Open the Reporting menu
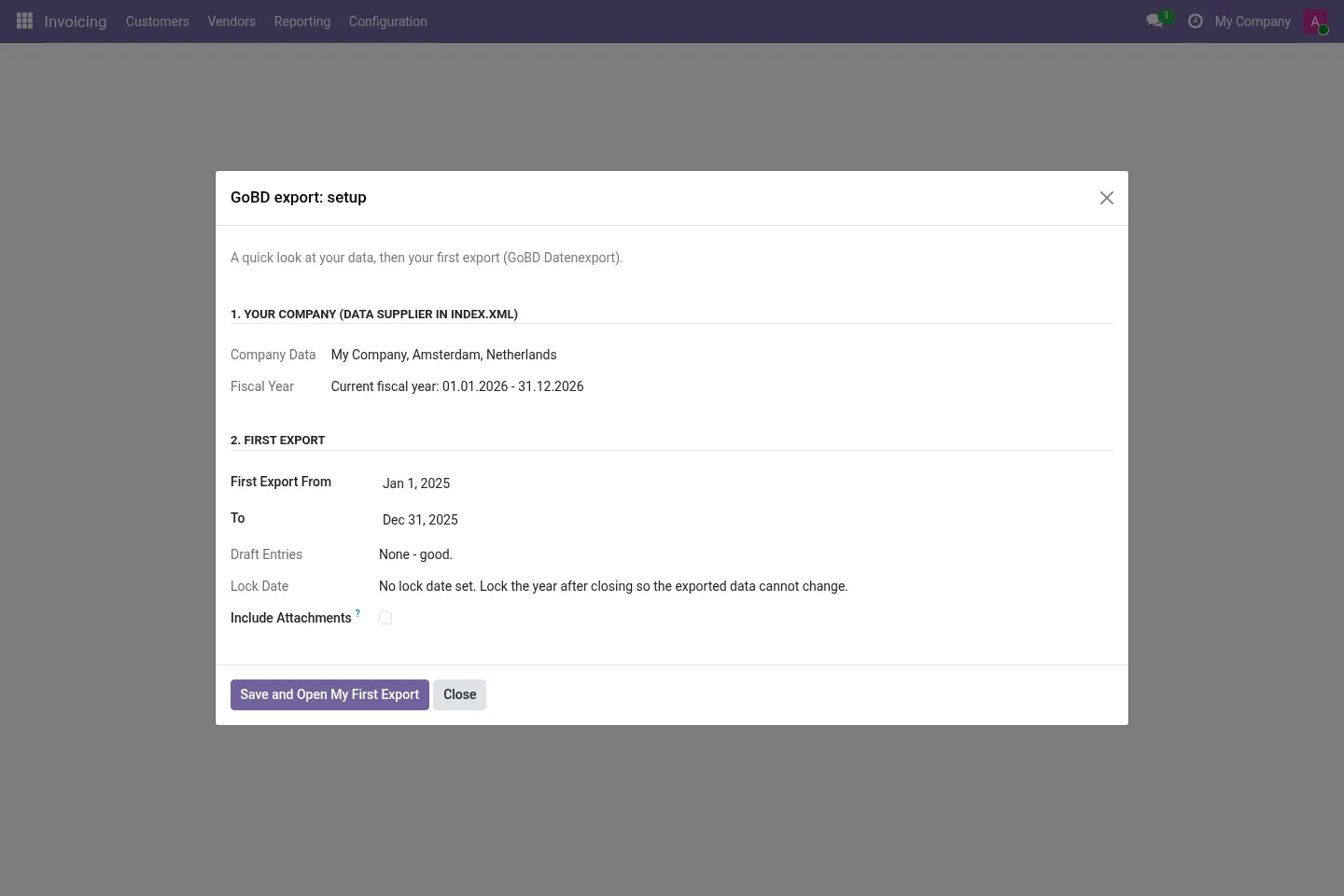The width and height of the screenshot is (1344, 896). click(x=302, y=21)
